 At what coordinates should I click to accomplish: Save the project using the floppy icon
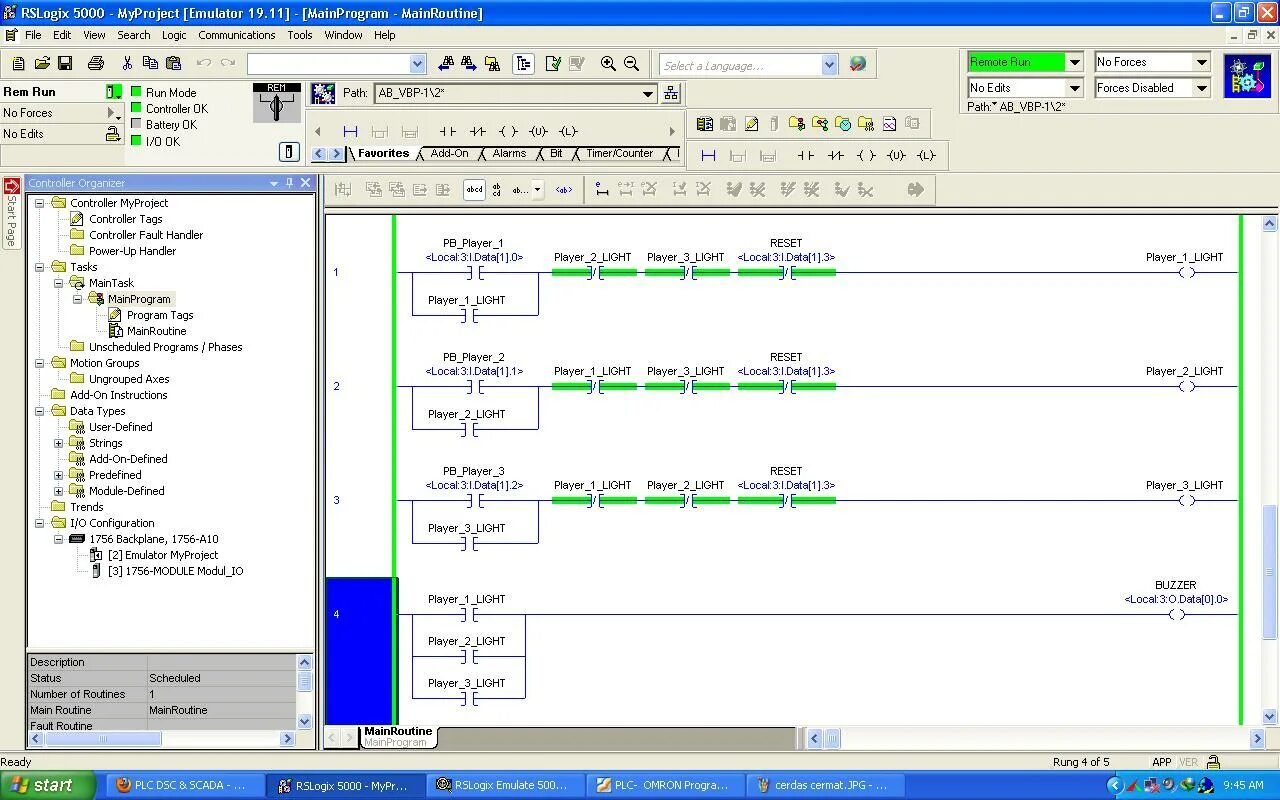(x=65, y=63)
